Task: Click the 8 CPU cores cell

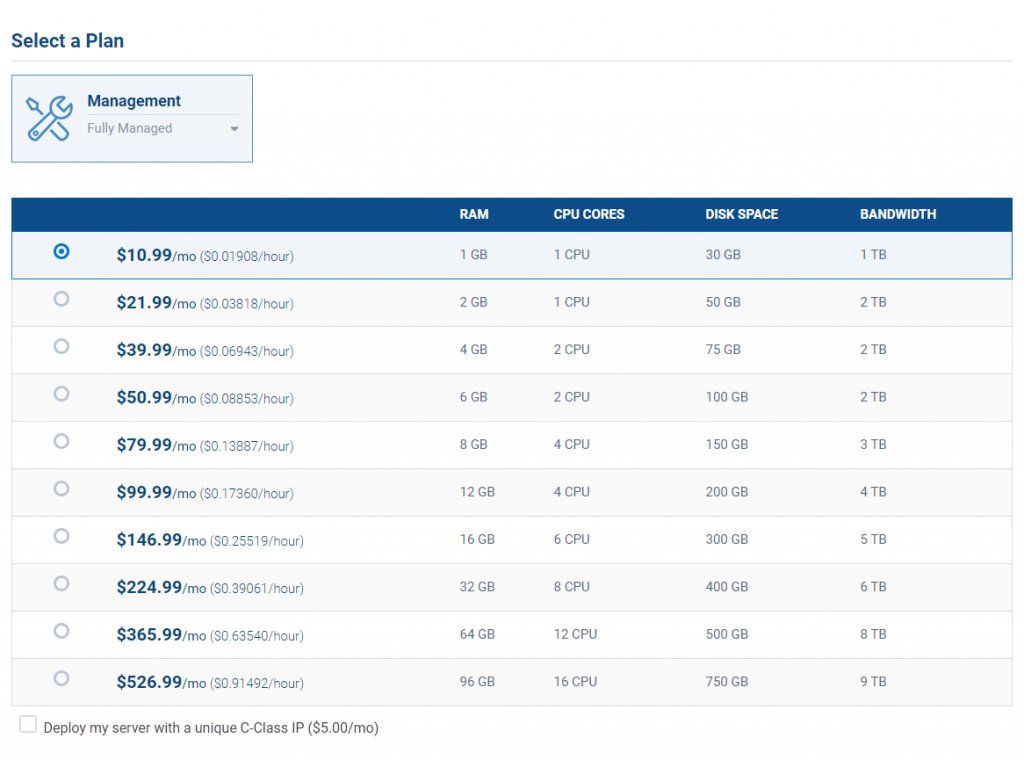Action: coord(571,586)
